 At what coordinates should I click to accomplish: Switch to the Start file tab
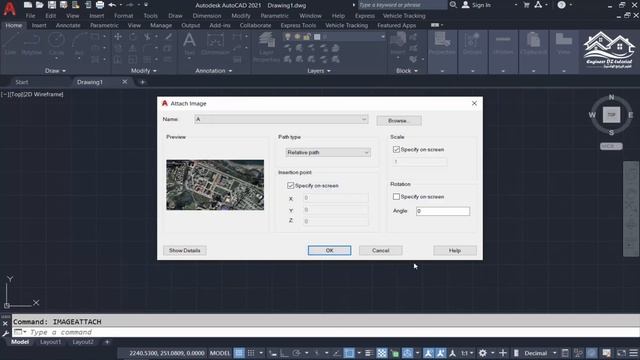22,82
